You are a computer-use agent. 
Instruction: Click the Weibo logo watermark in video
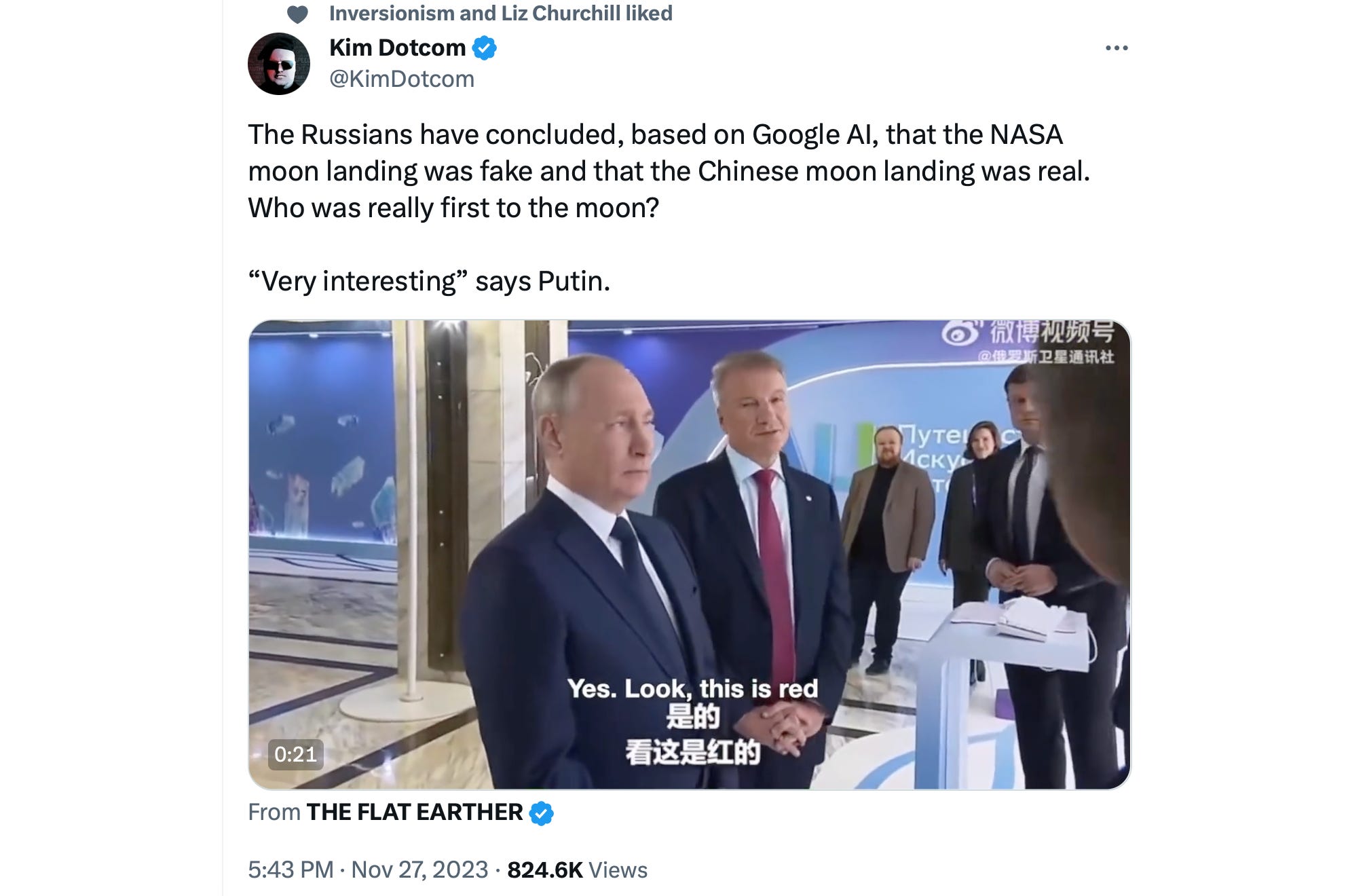coord(962,333)
